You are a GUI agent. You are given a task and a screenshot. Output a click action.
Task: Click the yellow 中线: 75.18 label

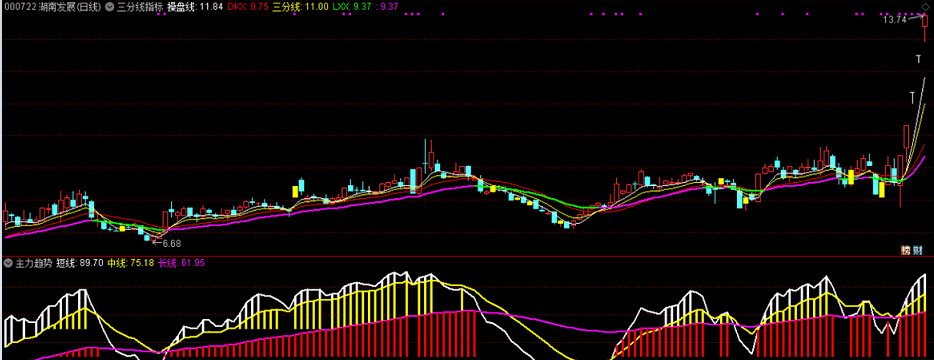click(130, 263)
